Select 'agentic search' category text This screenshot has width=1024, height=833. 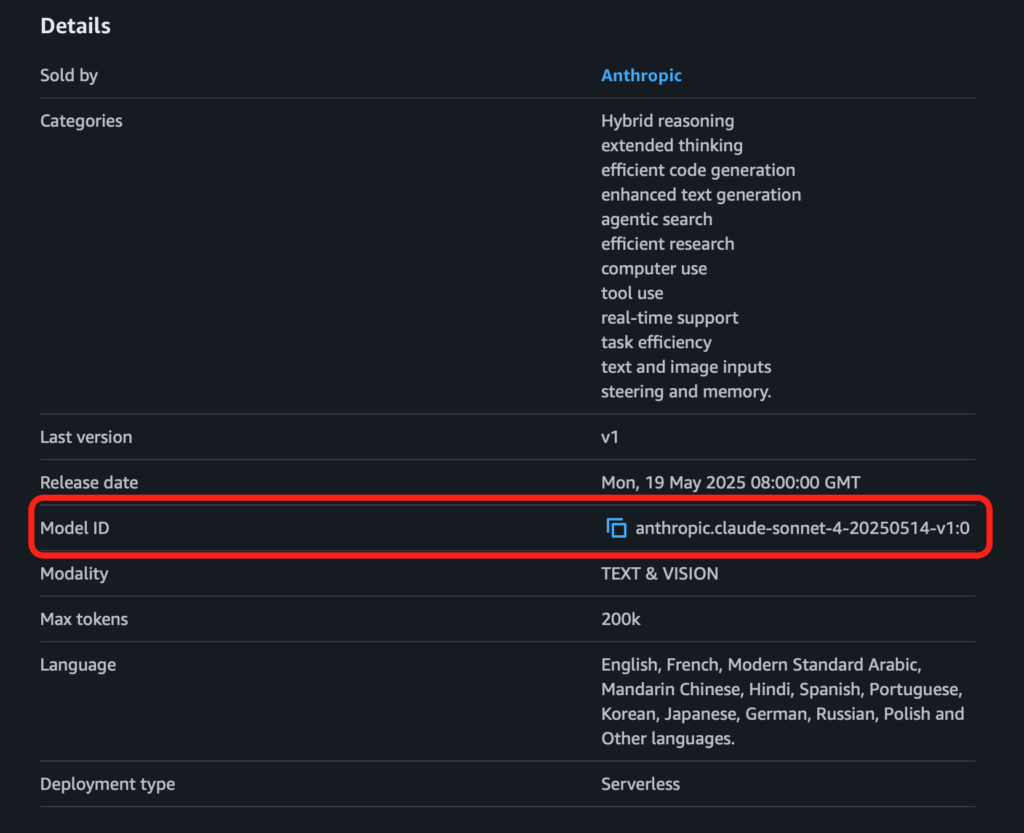coord(656,219)
